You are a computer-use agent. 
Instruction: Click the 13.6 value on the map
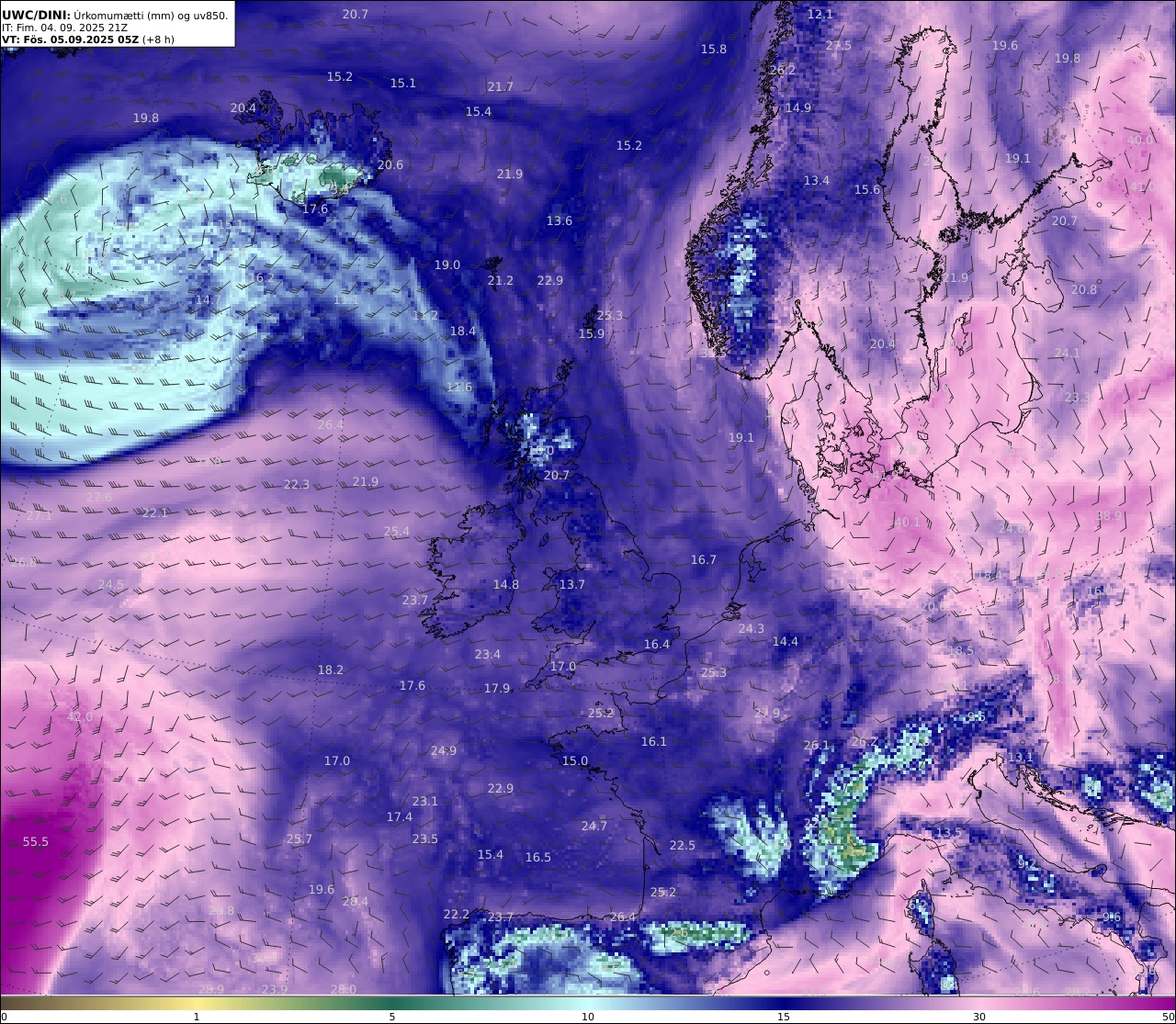(560, 220)
